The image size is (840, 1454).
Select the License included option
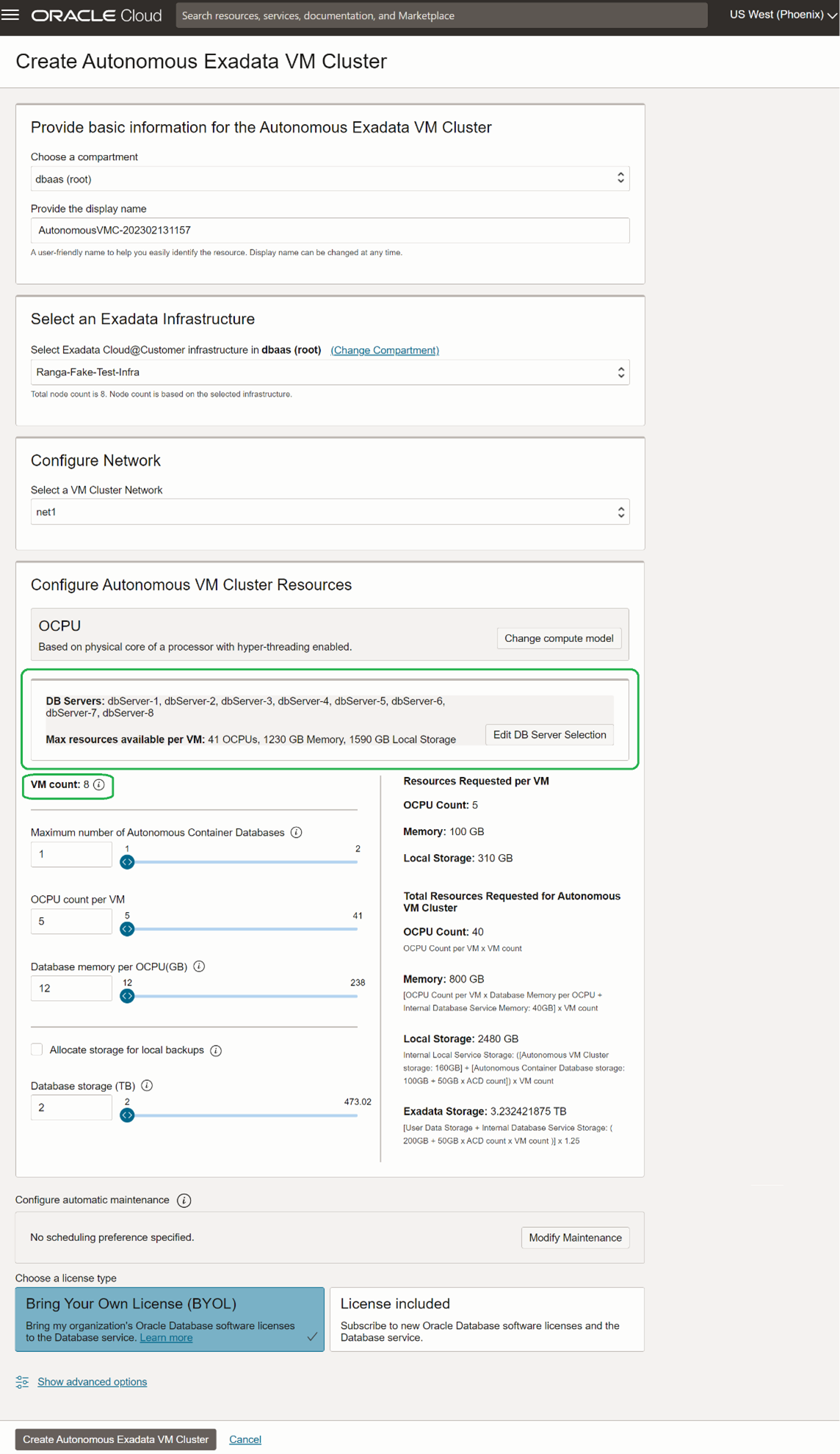click(487, 1319)
